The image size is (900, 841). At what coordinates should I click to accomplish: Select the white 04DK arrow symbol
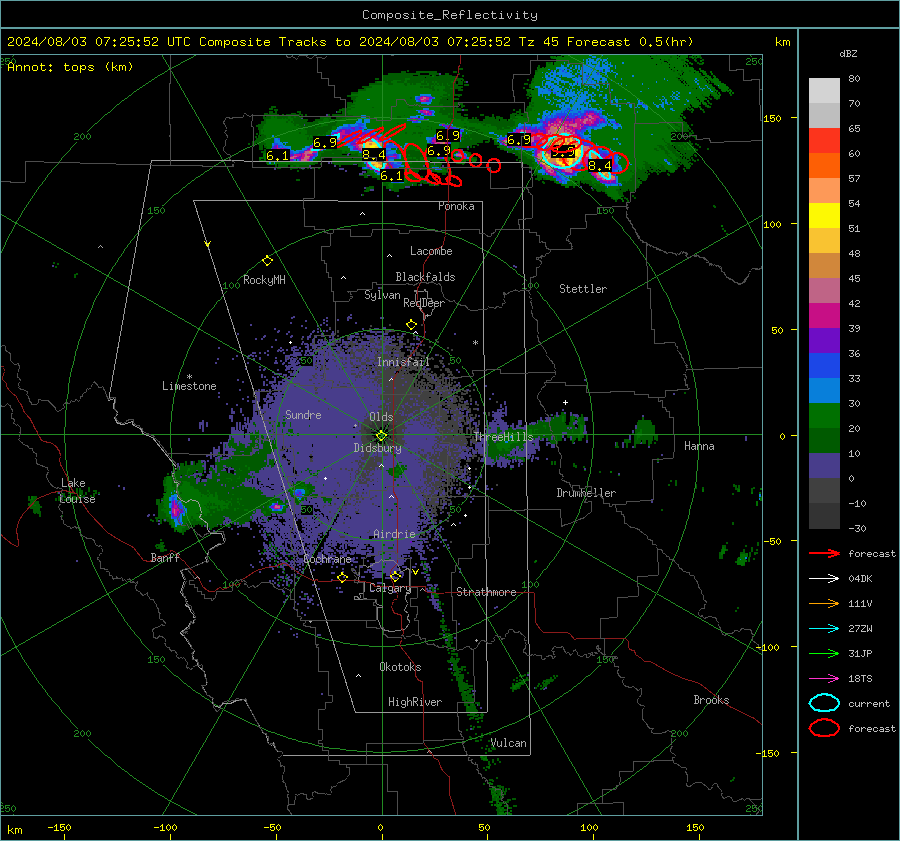(824, 579)
